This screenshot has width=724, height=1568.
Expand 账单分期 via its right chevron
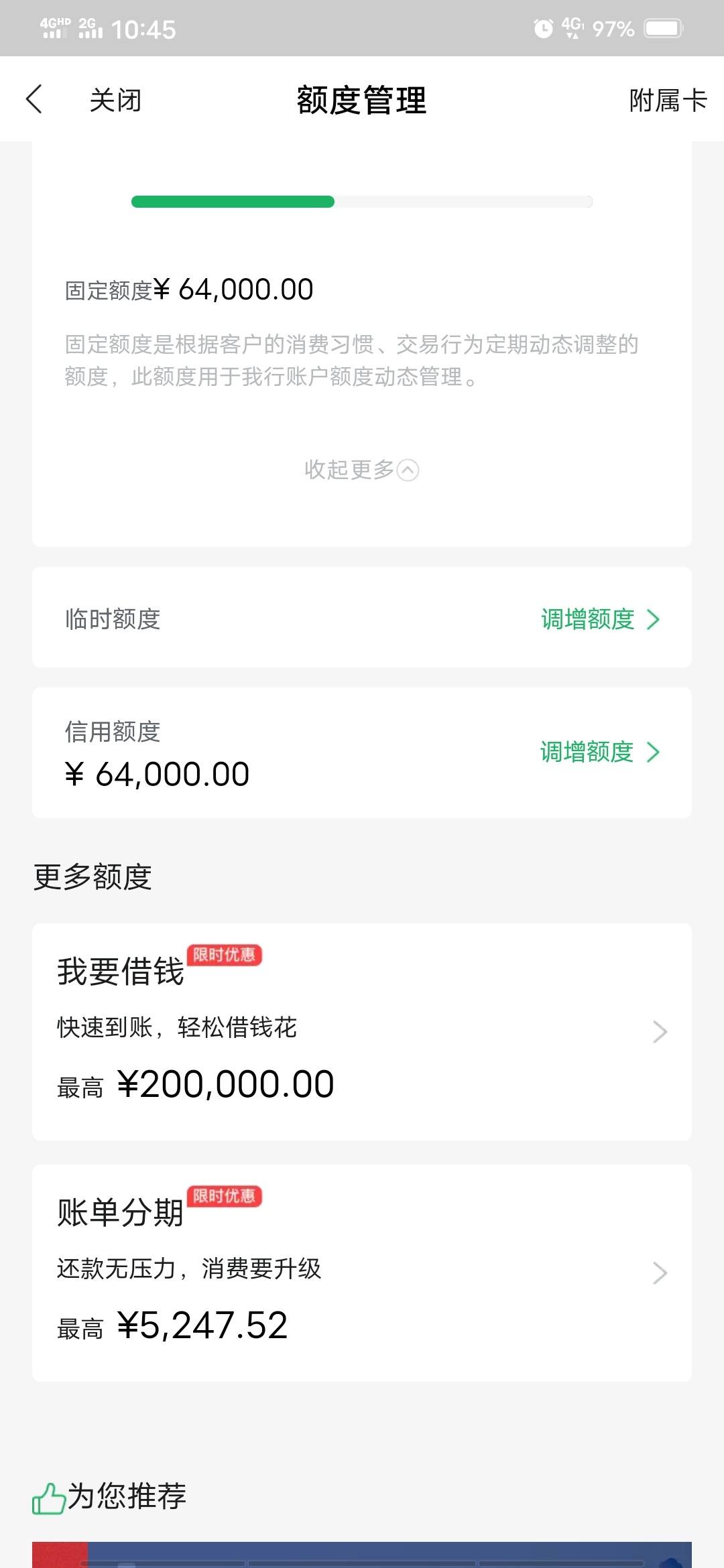tap(660, 1272)
